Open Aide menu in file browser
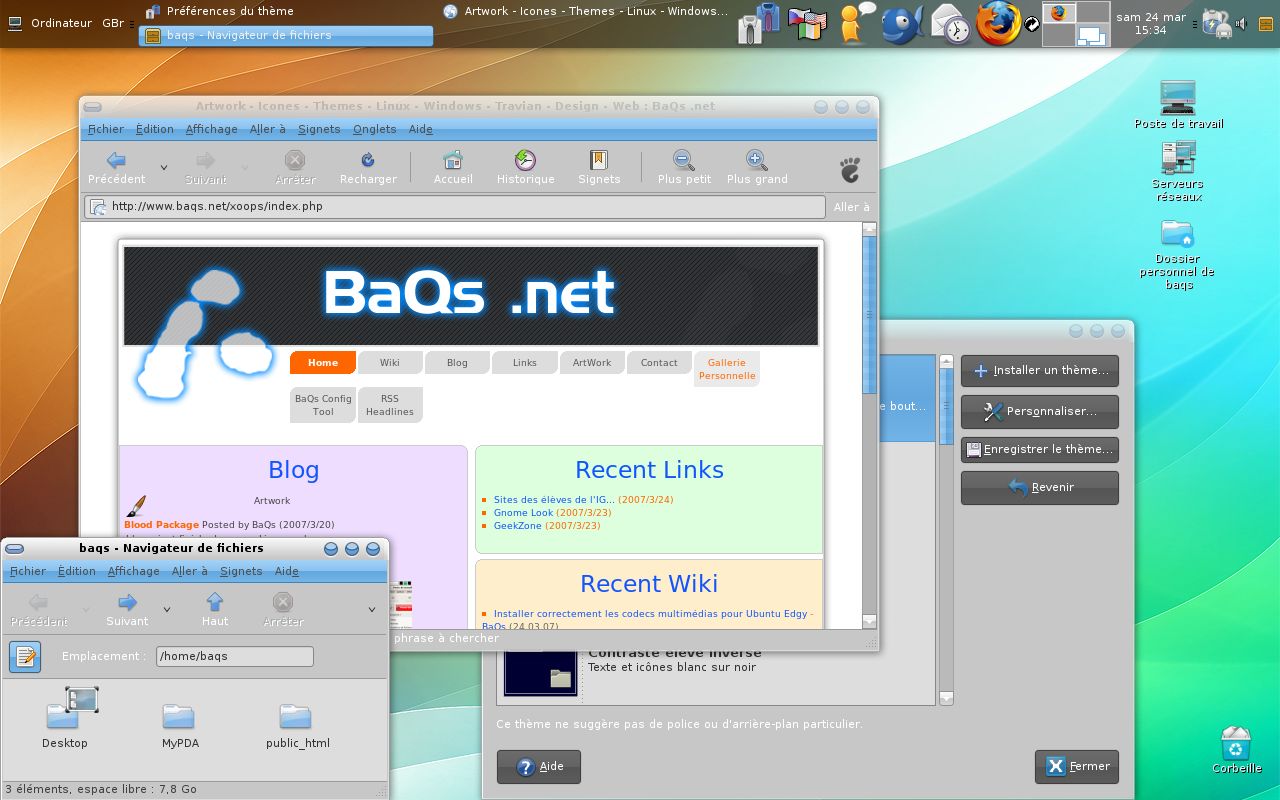Viewport: 1280px width, 800px height. point(287,571)
